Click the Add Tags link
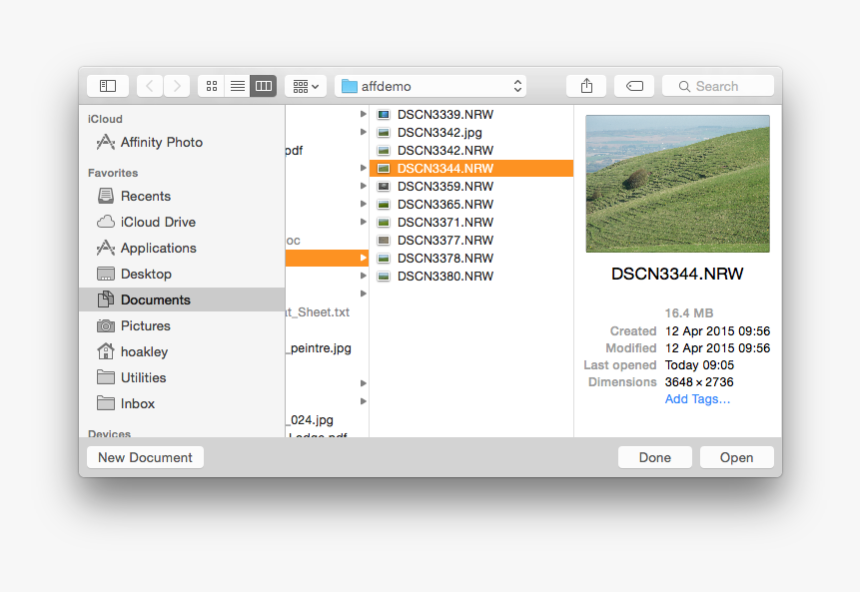Viewport: 860px width, 592px height. [697, 399]
